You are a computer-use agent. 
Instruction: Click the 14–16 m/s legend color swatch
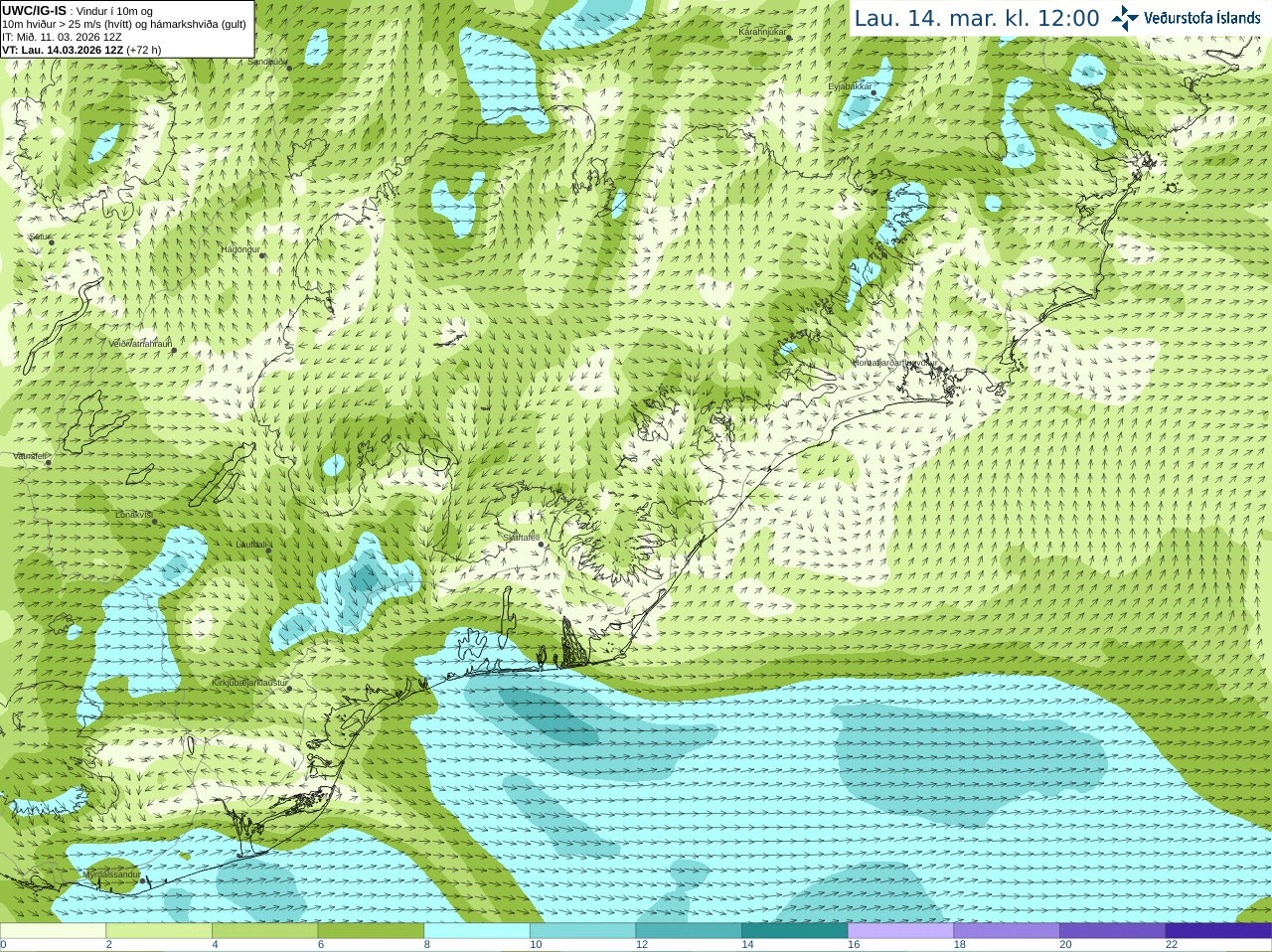[x=795, y=931]
